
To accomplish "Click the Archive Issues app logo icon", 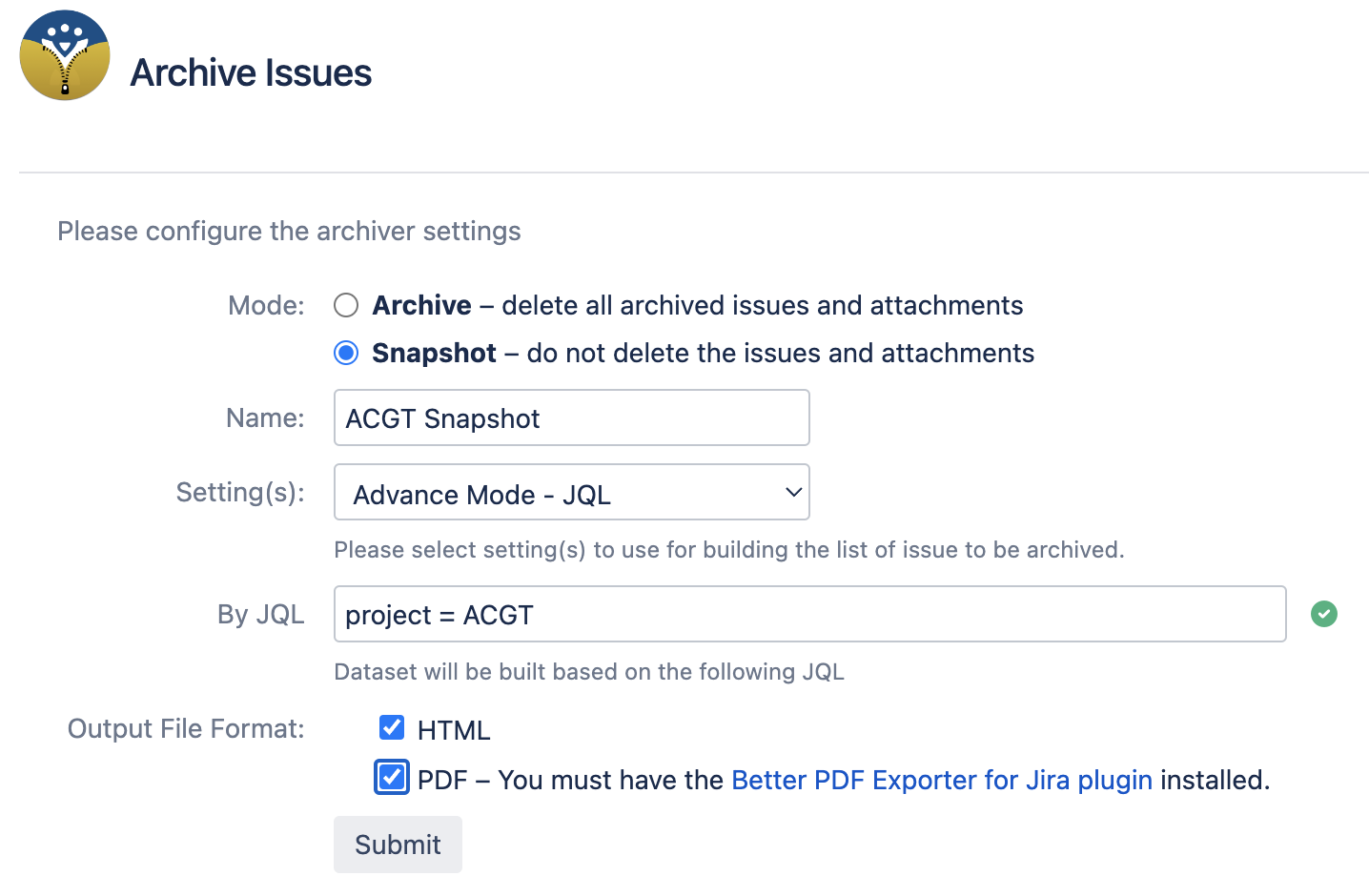I will coord(64,54).
